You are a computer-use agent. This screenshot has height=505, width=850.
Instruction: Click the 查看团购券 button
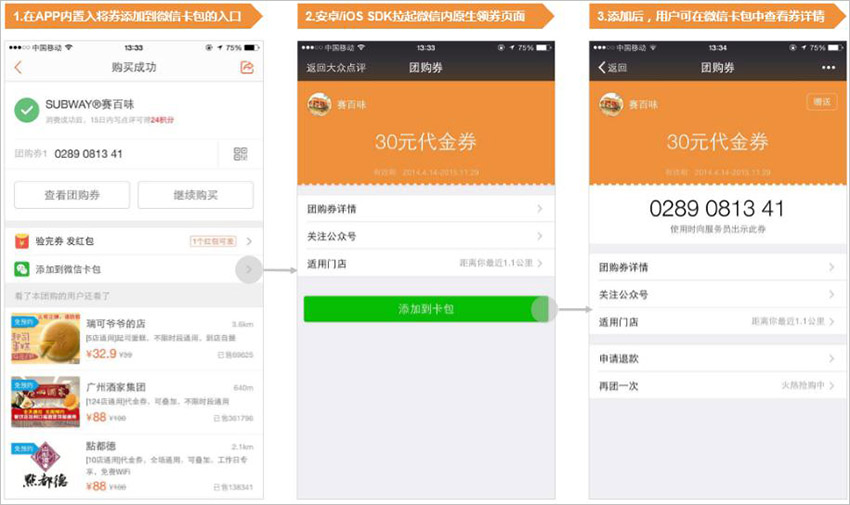72,195
